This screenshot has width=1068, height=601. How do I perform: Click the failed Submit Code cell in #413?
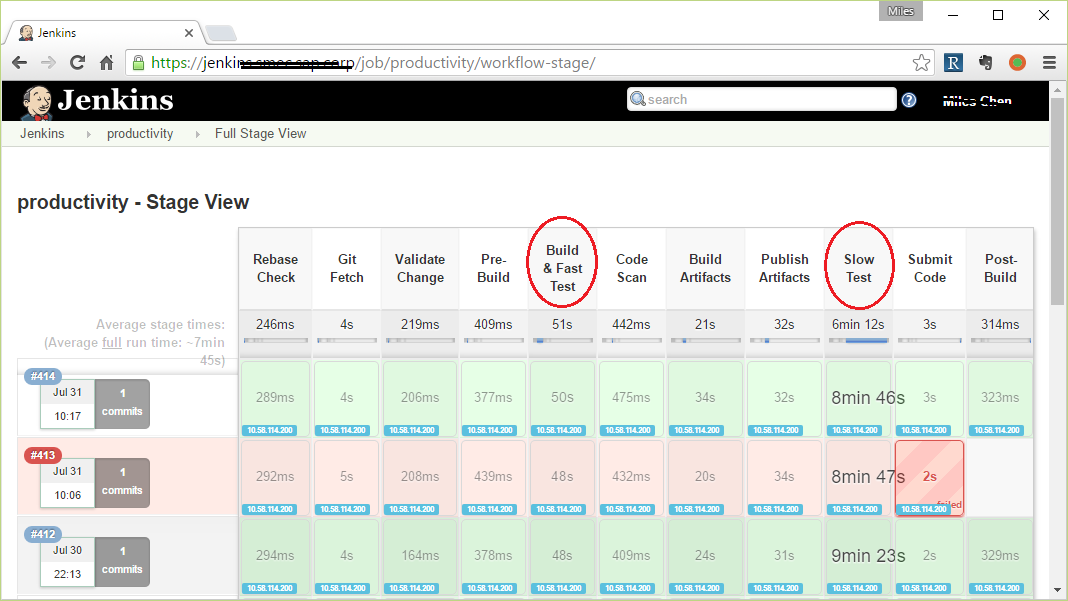coord(929,477)
